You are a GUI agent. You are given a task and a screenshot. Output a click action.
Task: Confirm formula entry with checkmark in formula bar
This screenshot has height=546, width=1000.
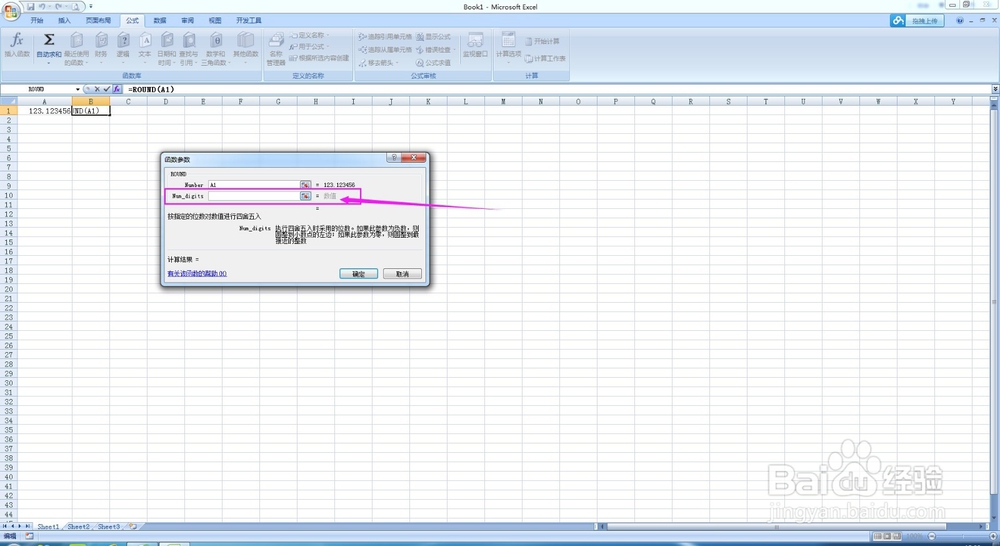tap(107, 89)
